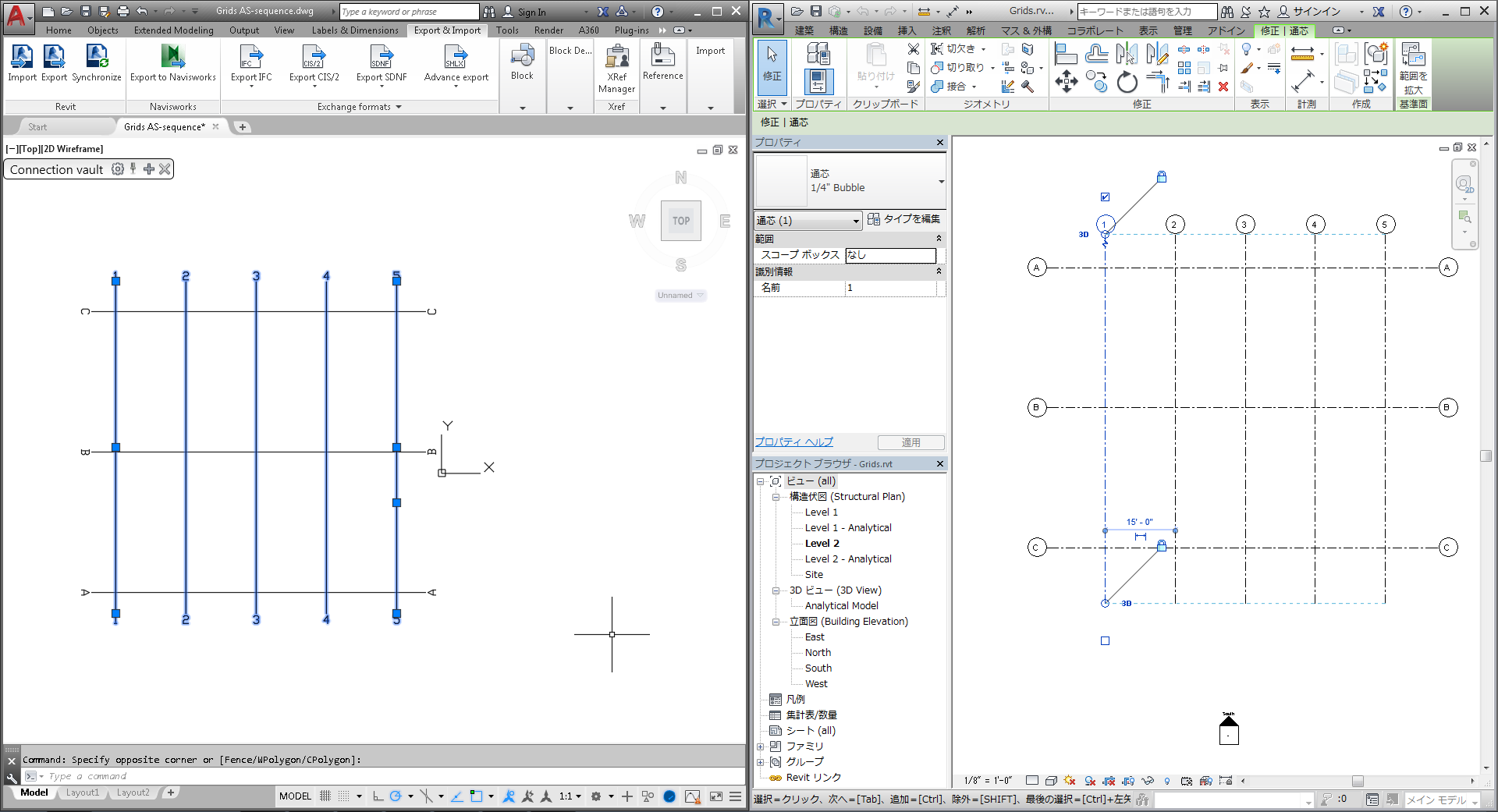The width and height of the screenshot is (1498, 812).
Task: Click Revit Mirror pick axis icon
Action: [x=1127, y=54]
